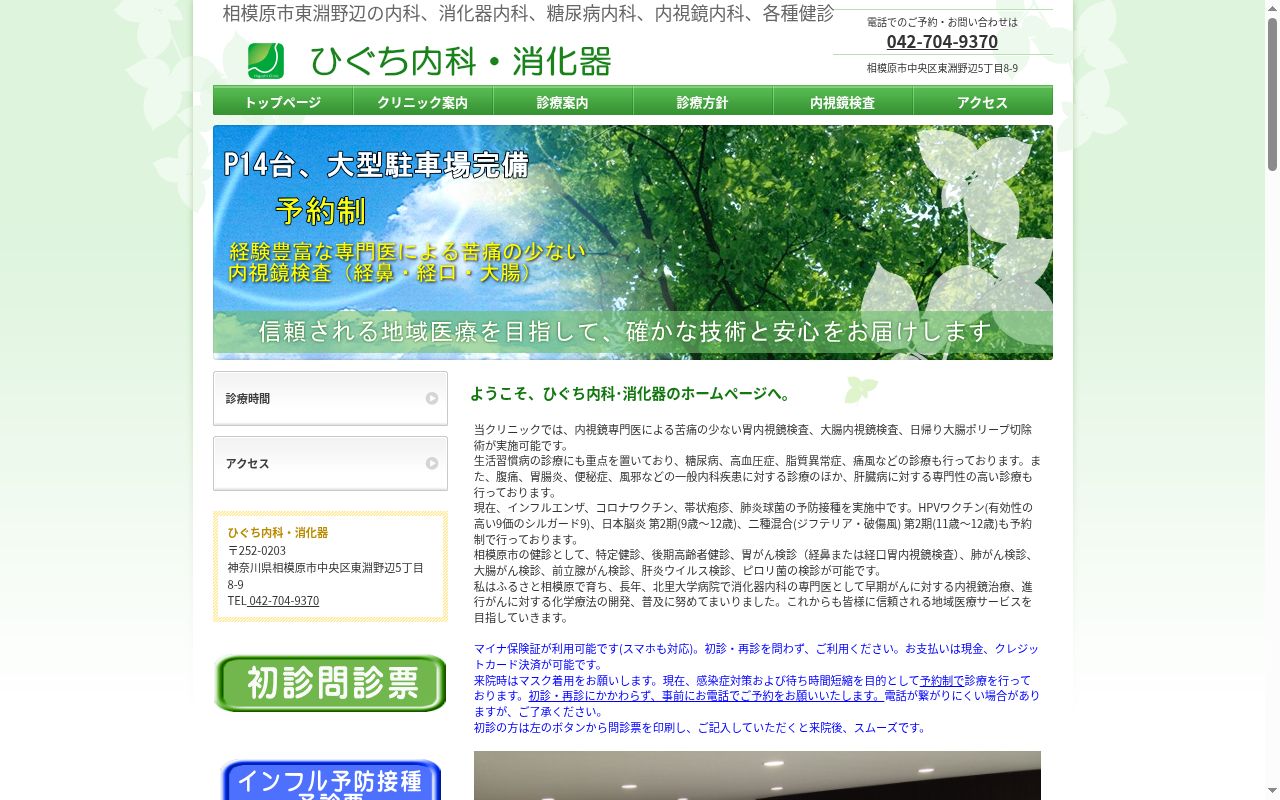Click the address text 相模原市中央区東淵野辺5丁目8-9 in header
Viewport: 1280px width, 800px height.
942,68
